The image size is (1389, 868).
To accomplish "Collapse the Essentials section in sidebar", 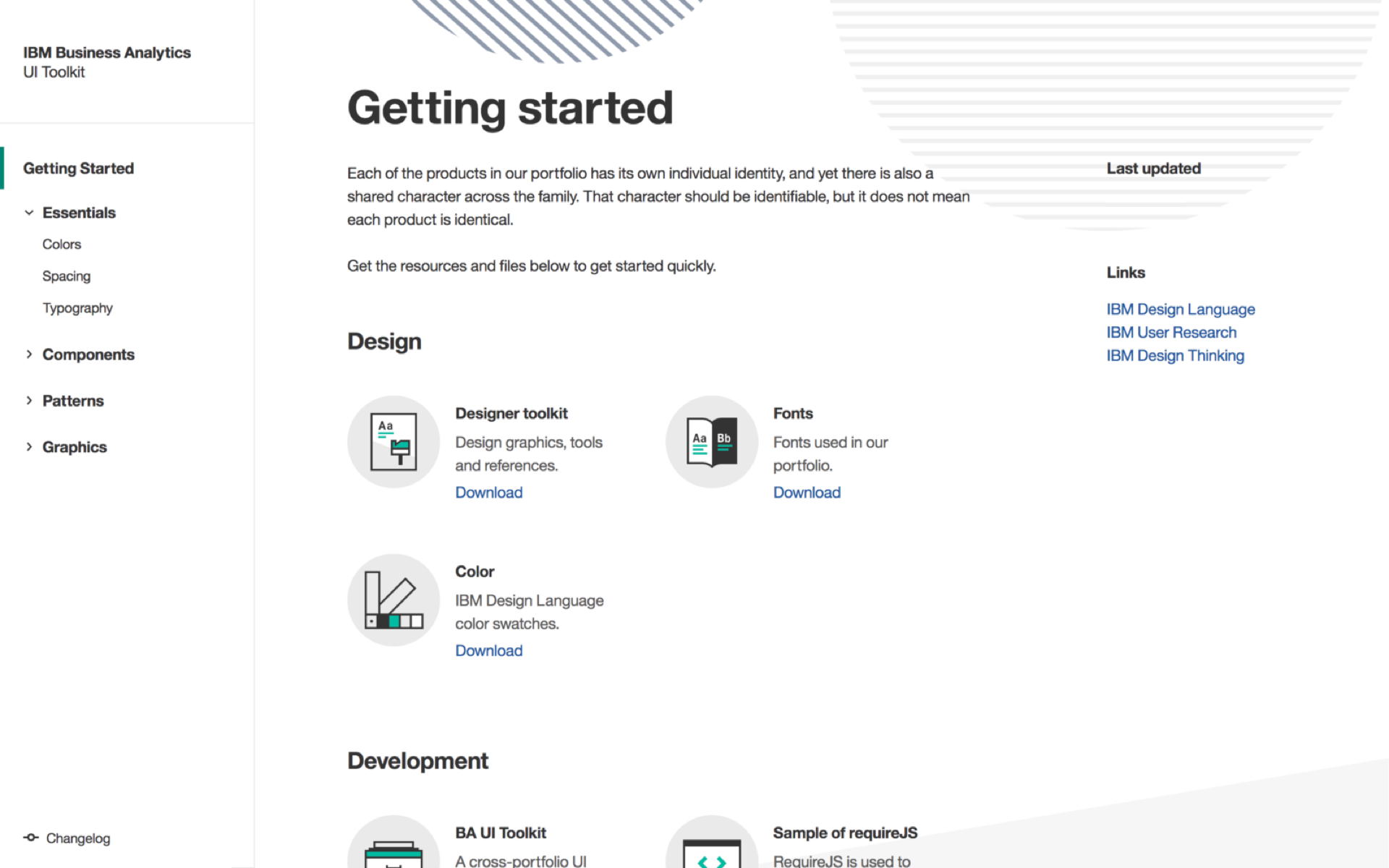I will [x=29, y=212].
